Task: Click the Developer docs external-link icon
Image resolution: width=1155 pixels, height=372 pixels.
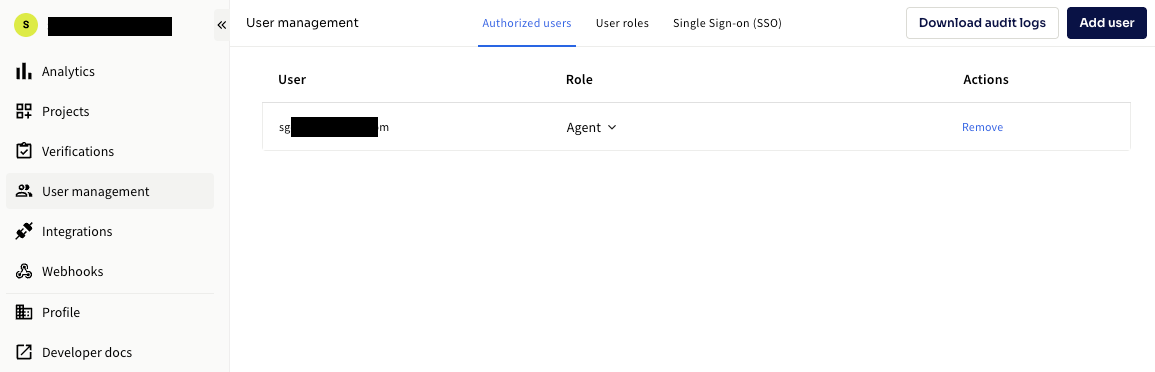Action: click(x=24, y=352)
